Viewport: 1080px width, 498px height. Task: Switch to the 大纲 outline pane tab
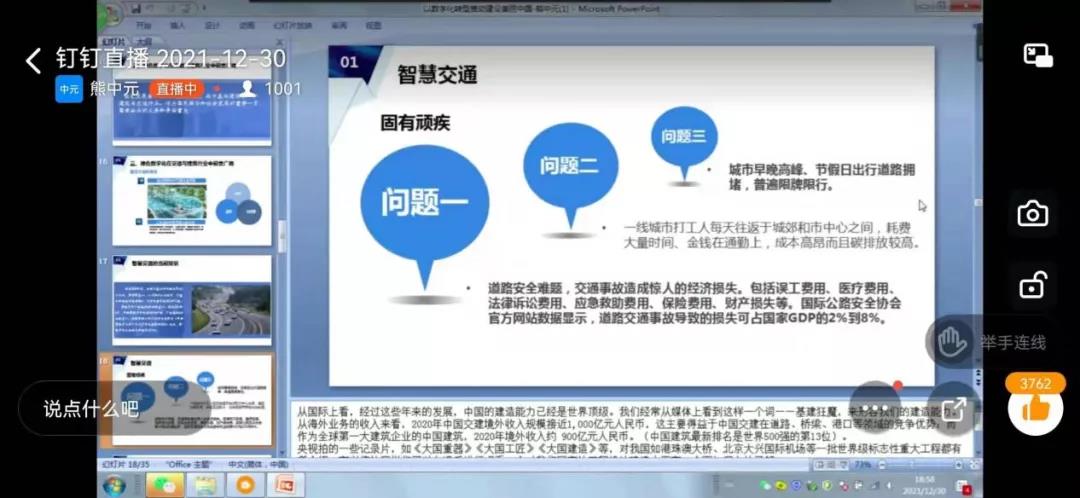click(144, 42)
